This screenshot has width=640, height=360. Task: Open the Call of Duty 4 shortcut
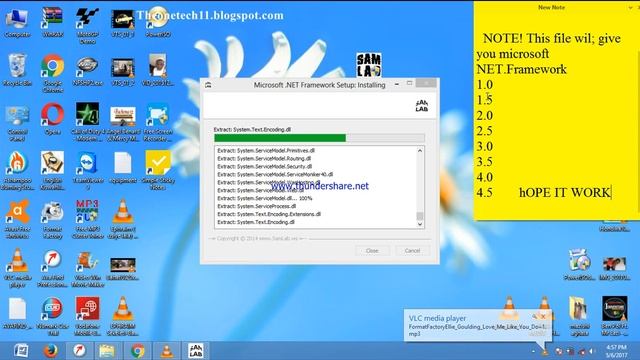pos(87,122)
